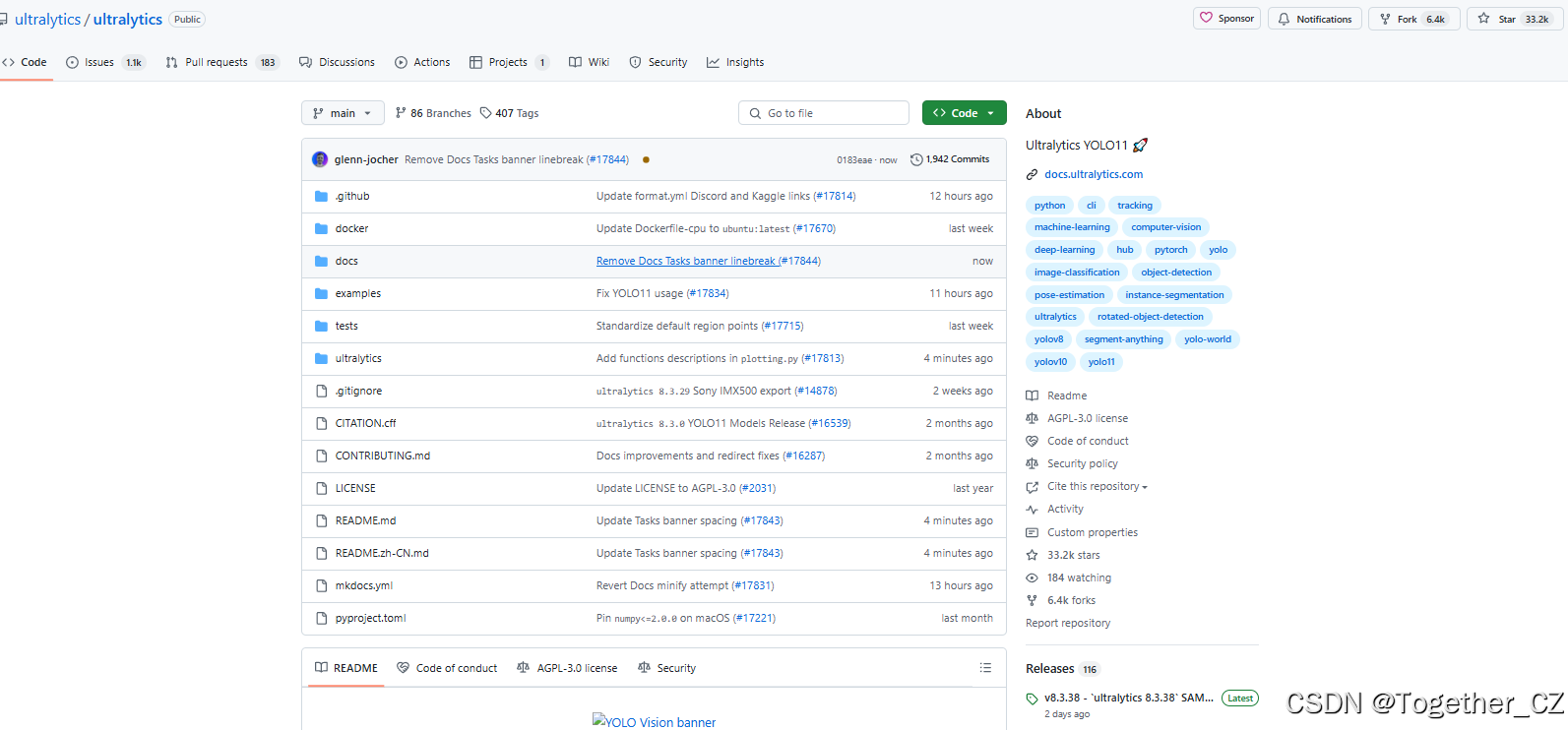
Task: Open the Issues tab
Action: tap(104, 62)
